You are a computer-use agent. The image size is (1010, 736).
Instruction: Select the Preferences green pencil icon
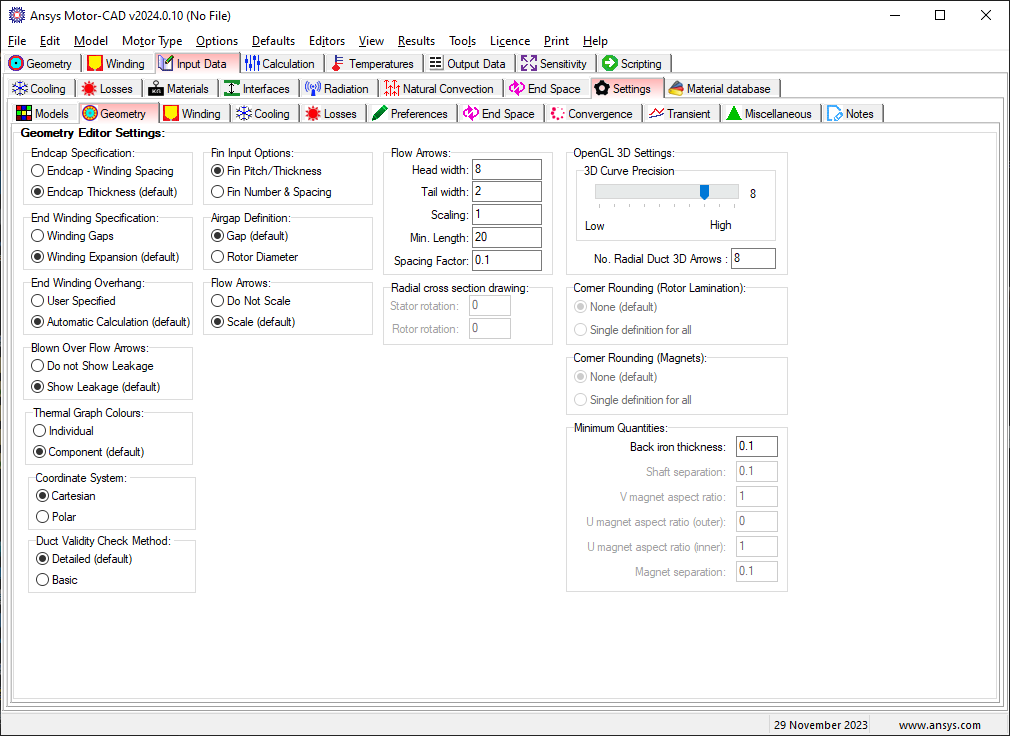click(380, 114)
